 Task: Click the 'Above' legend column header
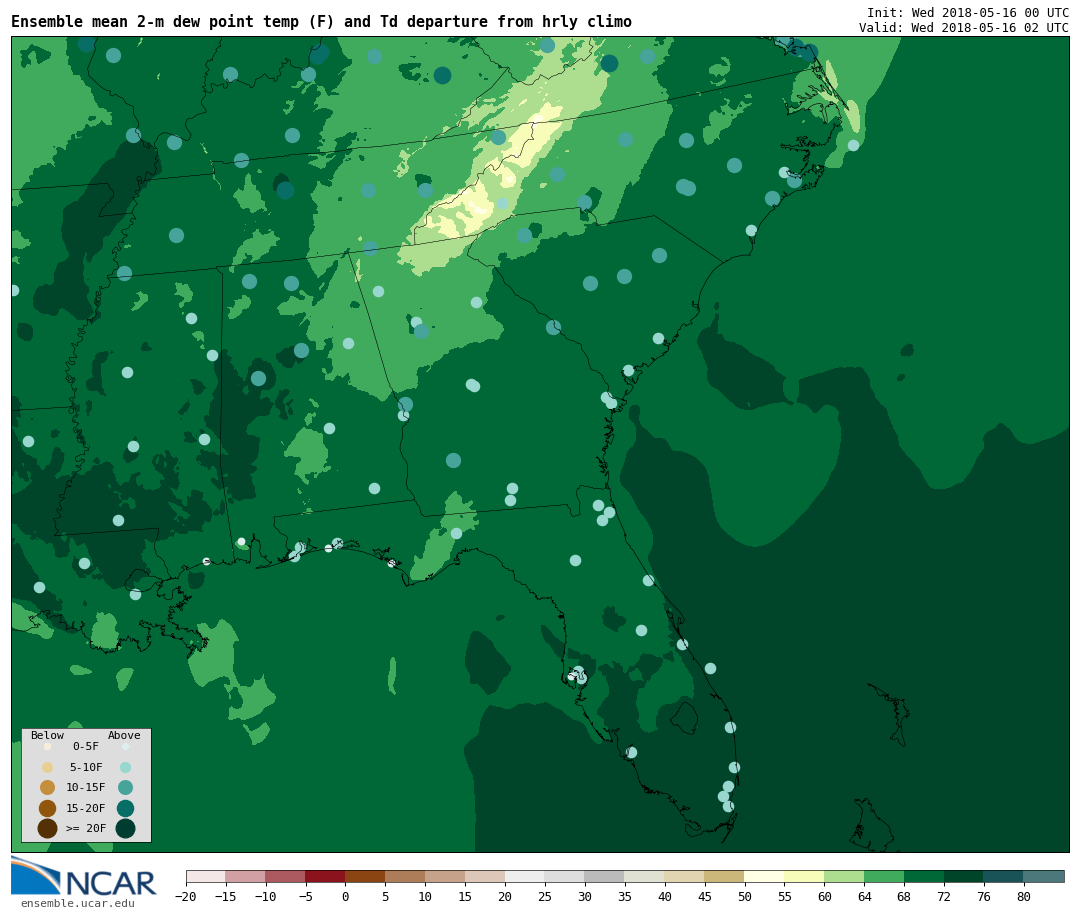pyautogui.click(x=124, y=735)
